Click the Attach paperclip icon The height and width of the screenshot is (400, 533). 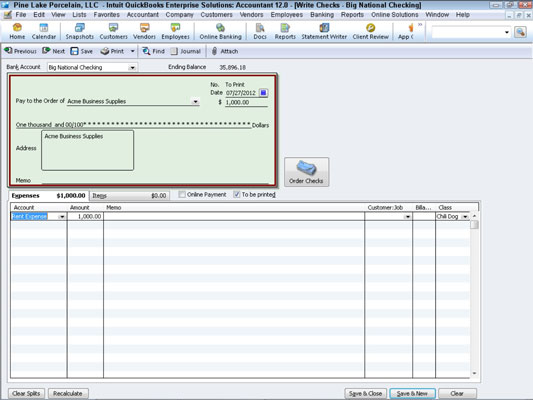tap(214, 51)
